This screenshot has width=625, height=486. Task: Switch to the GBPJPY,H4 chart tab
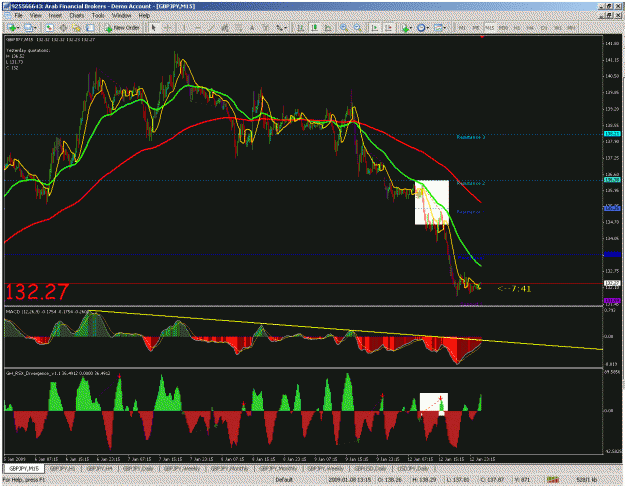point(100,469)
